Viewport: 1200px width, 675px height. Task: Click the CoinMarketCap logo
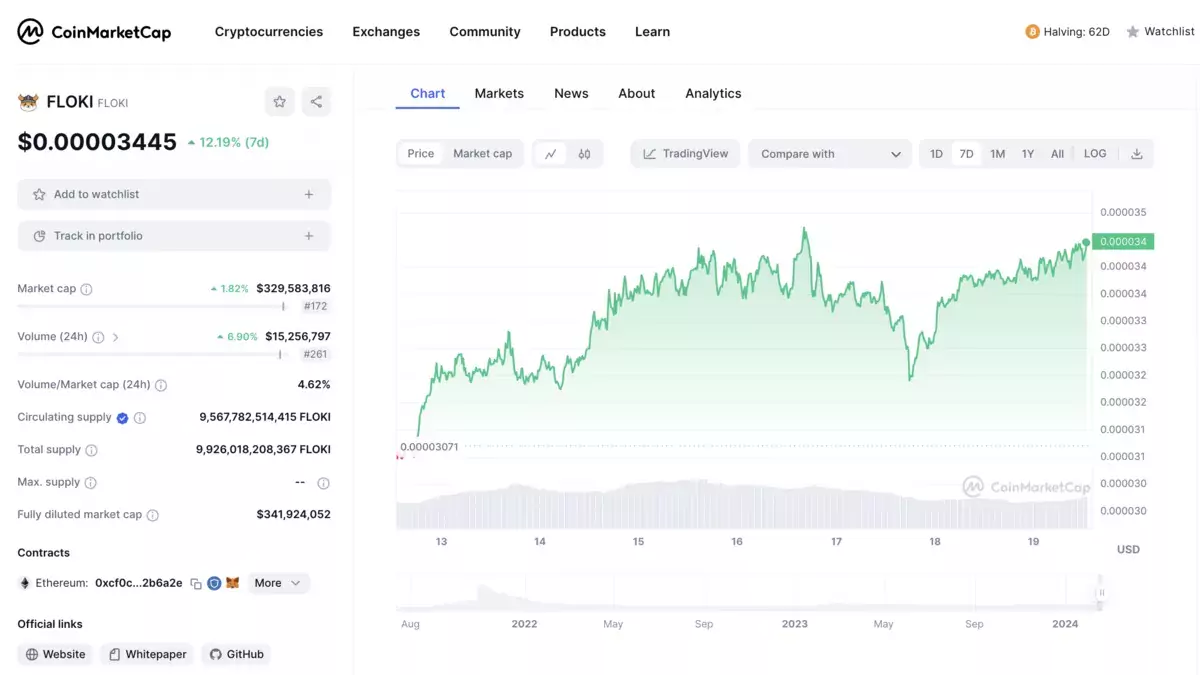[94, 32]
